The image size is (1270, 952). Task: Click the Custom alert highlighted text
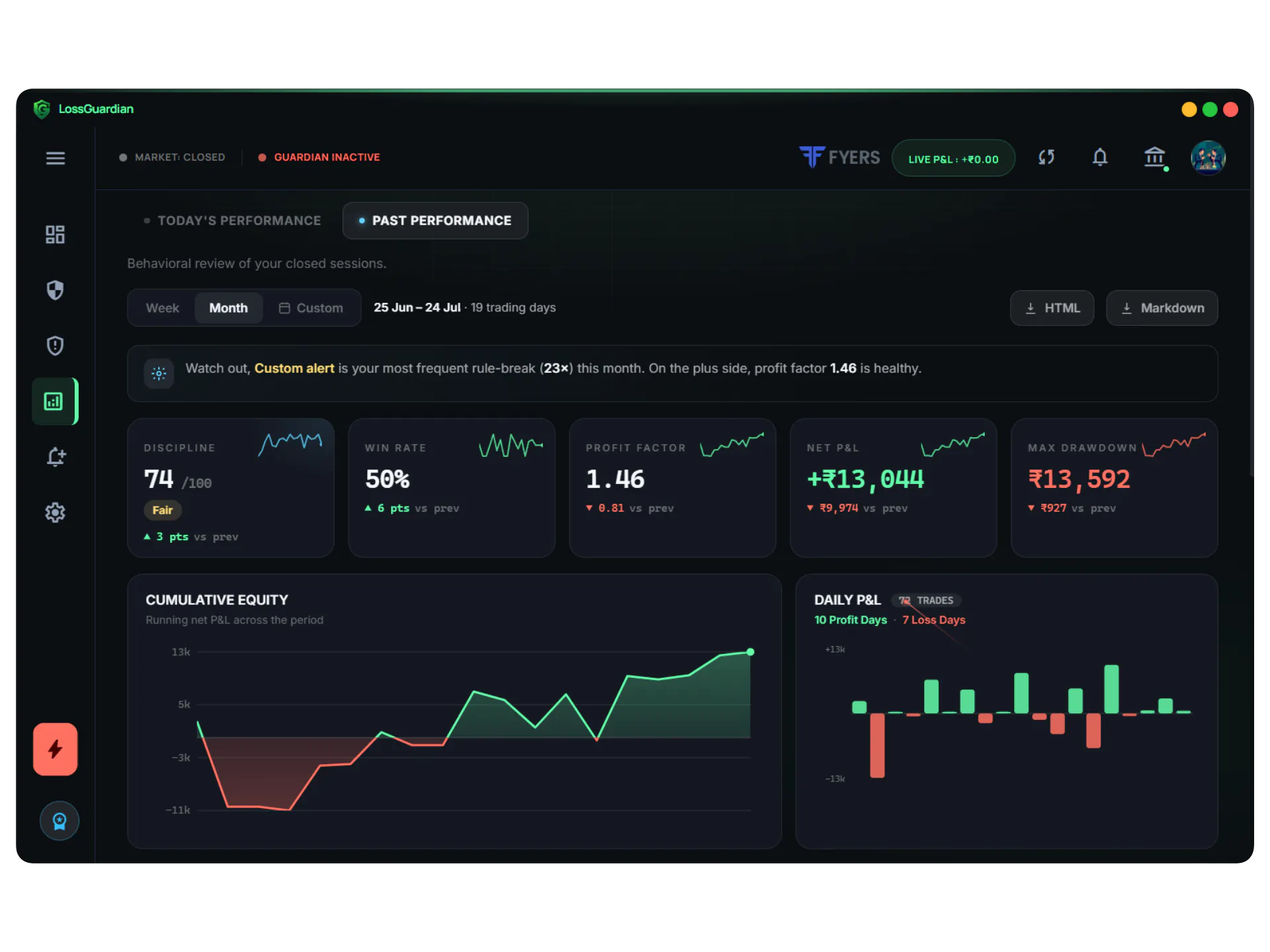[294, 368]
